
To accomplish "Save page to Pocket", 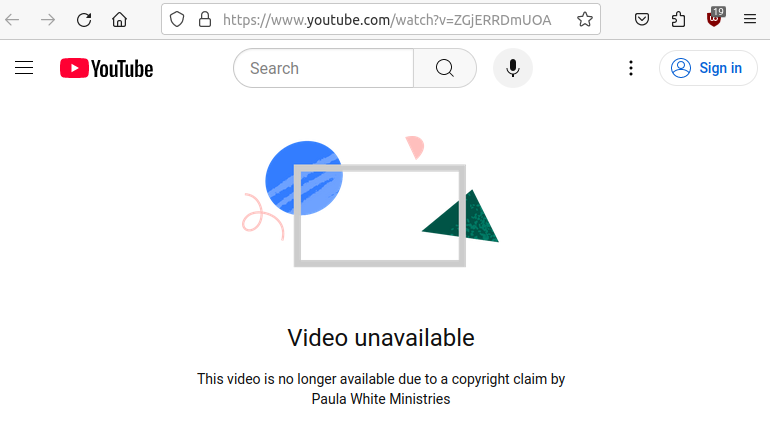I will coord(642,20).
